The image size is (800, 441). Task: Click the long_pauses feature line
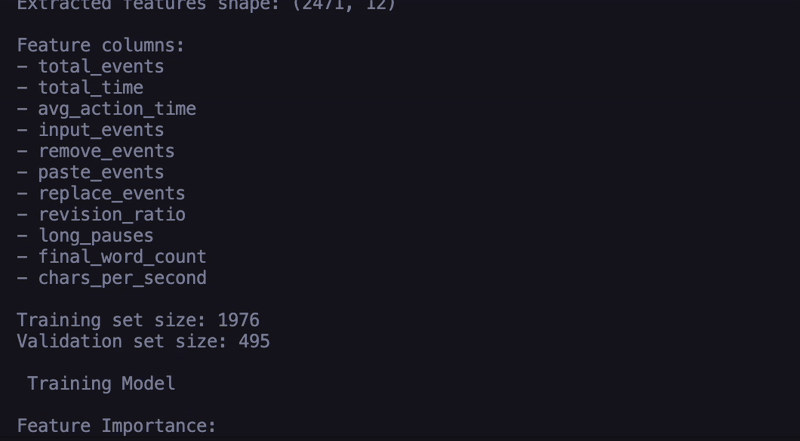pos(96,236)
